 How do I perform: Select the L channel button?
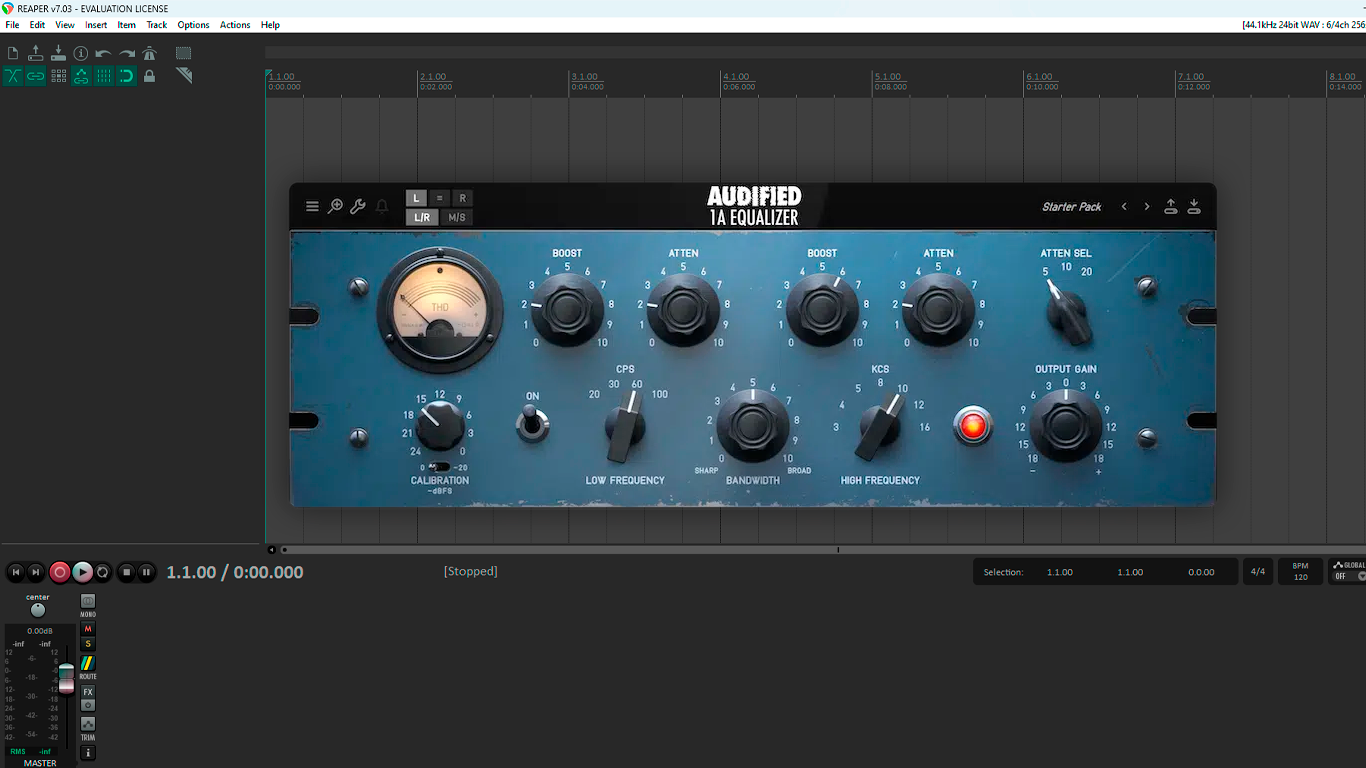[417, 198]
